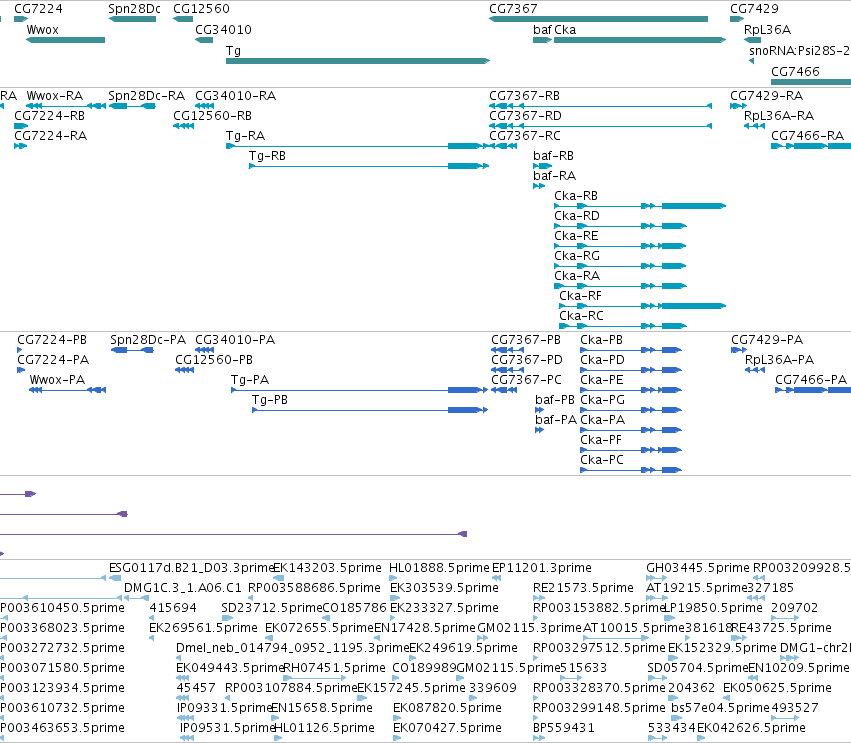This screenshot has height=743, width=851.
Task: Click the Wwox-PA protein label
Action: (x=57, y=380)
